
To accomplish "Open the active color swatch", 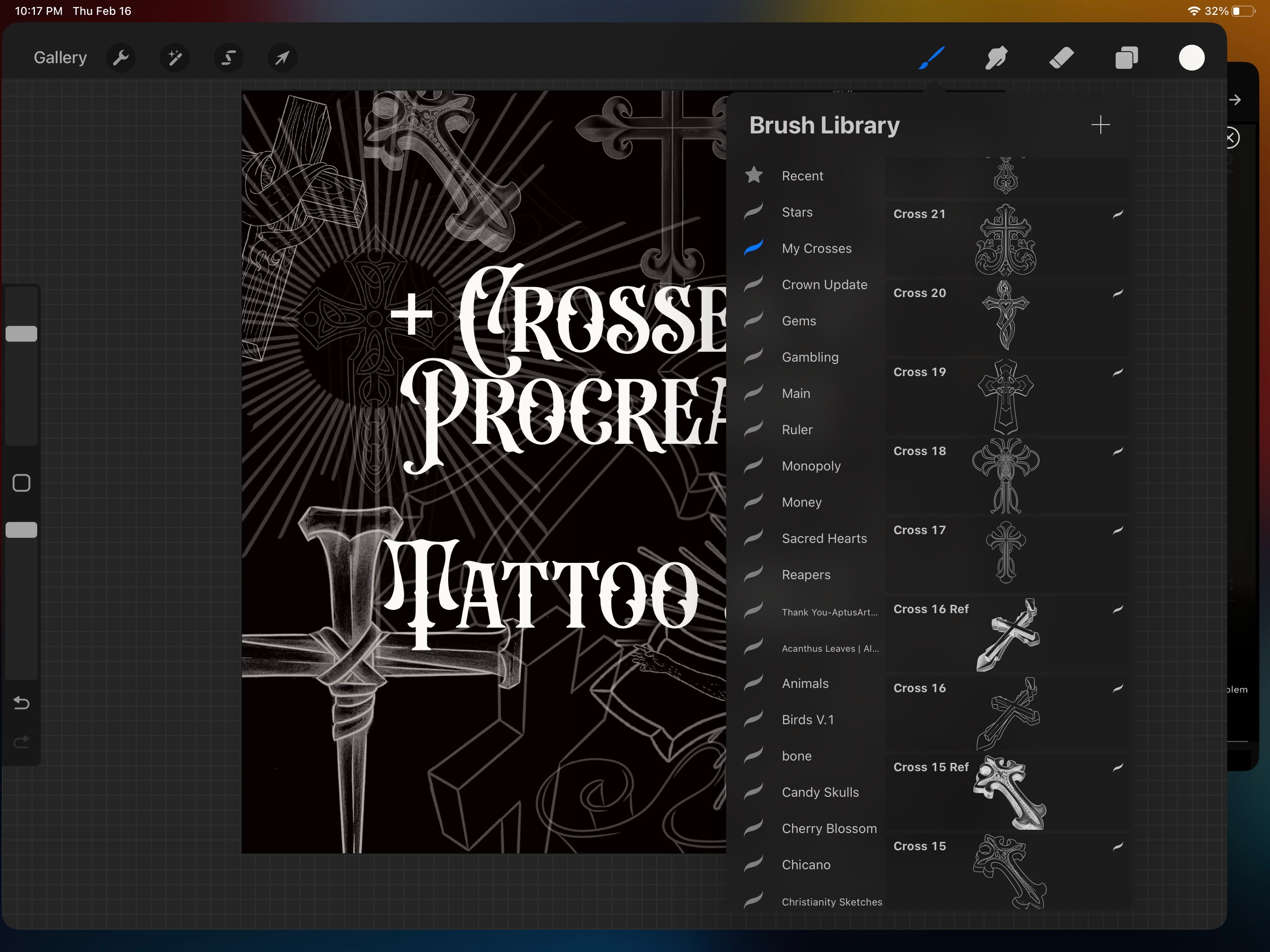I will (1191, 58).
